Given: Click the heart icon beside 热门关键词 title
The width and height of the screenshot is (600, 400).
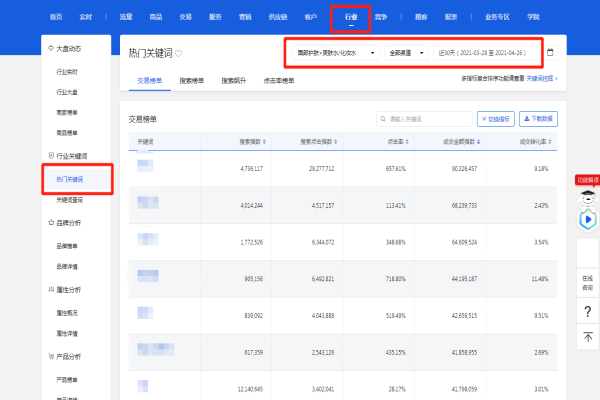Looking at the screenshot, I should coord(179,52).
